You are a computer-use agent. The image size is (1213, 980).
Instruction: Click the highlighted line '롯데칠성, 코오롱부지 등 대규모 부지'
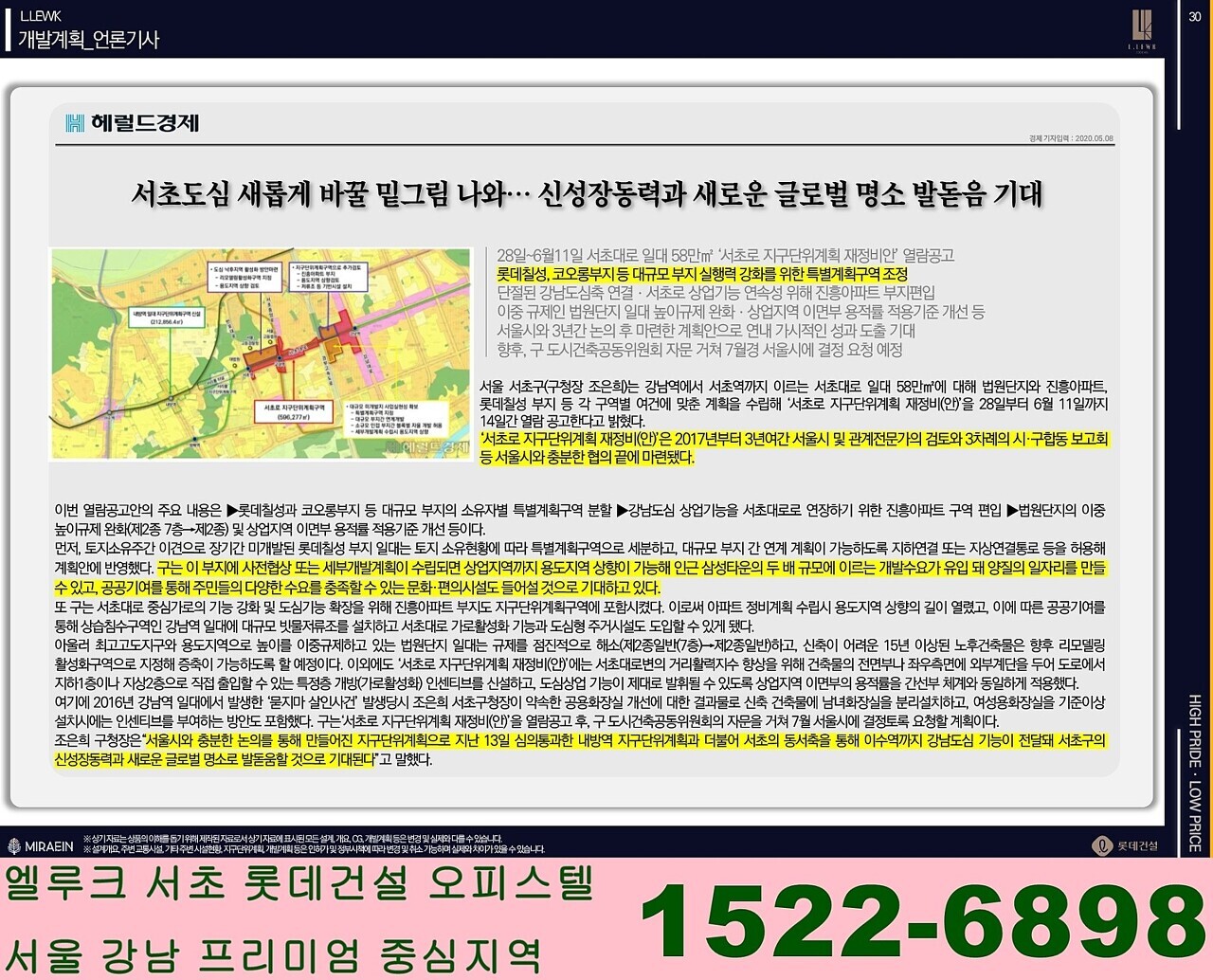point(702,274)
